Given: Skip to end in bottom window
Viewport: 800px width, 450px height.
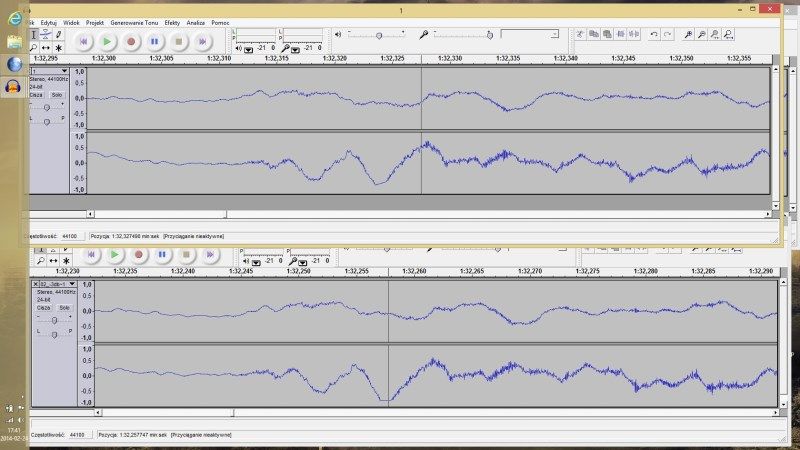Looking at the screenshot, I should pyautogui.click(x=210, y=254).
